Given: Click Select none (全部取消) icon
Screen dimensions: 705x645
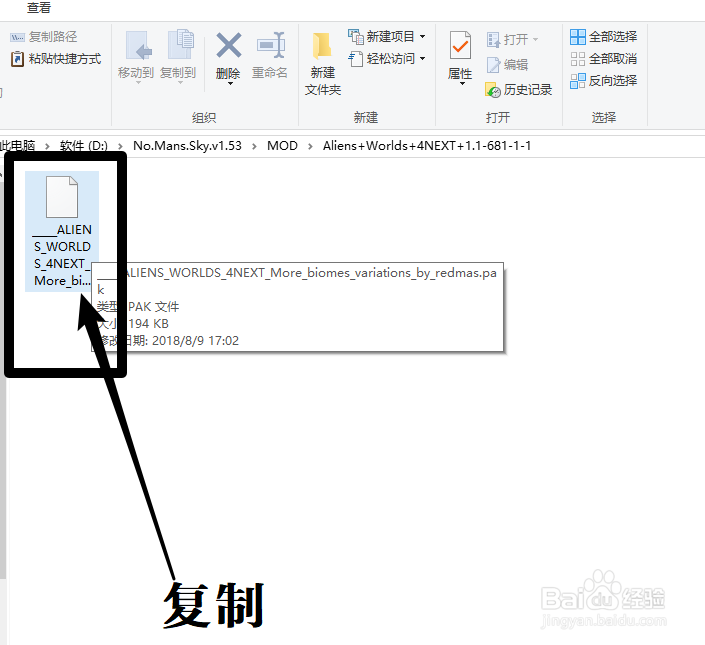Looking at the screenshot, I should (x=578, y=59).
